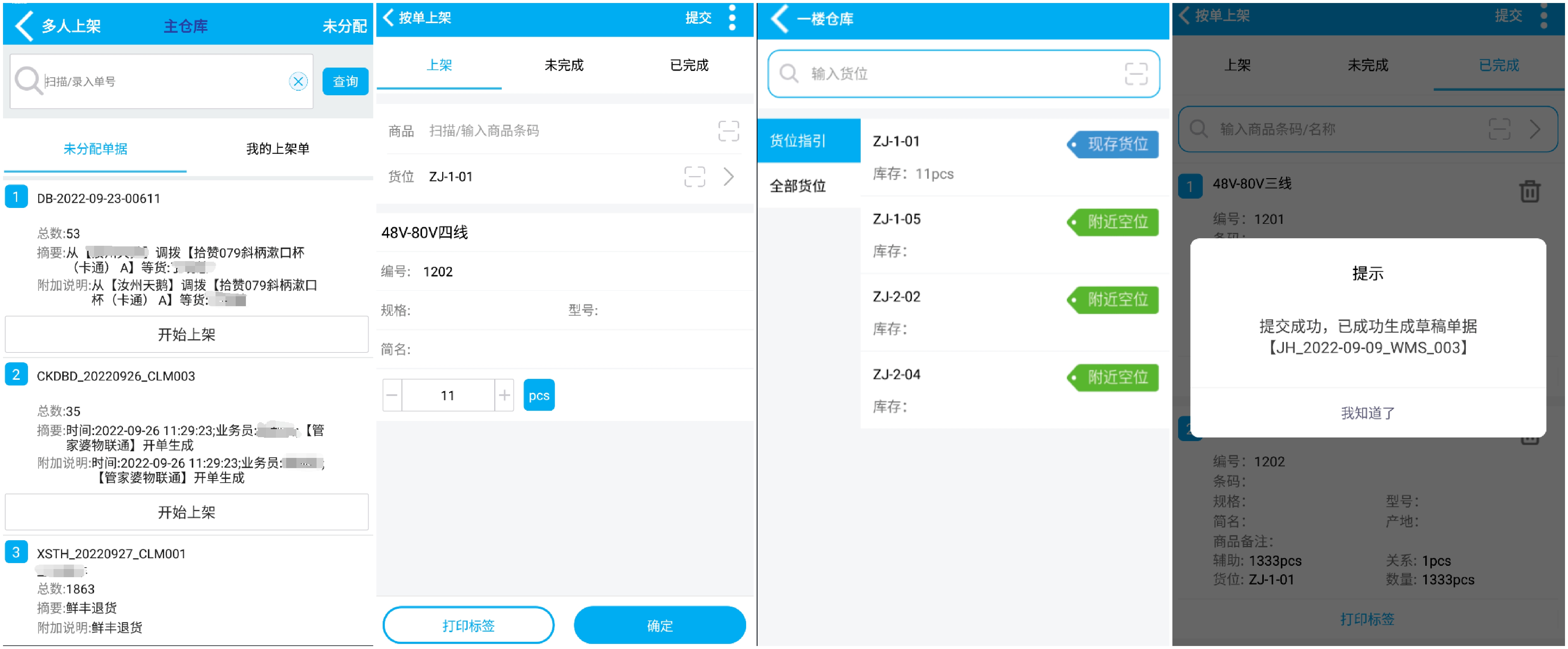The image size is (1568, 649).
Task: Edit the quantity value 11
Action: click(448, 395)
